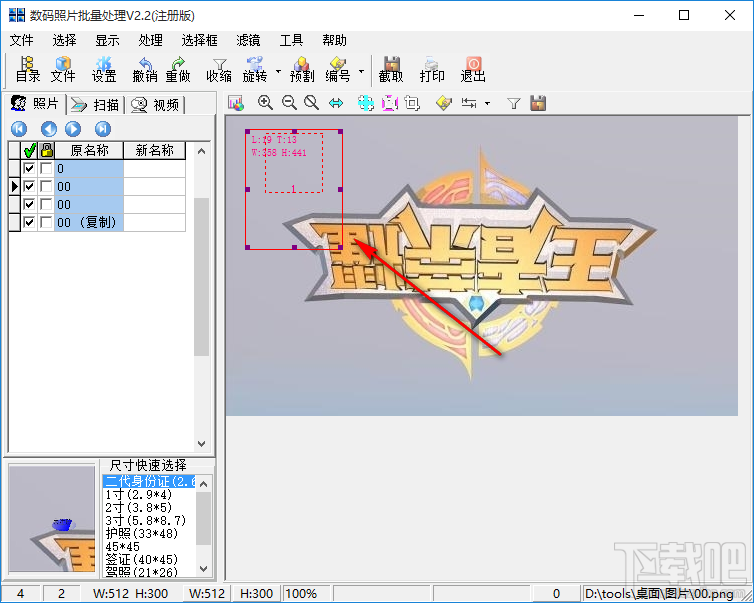Go to previous photo navigation button
This screenshot has width=754, height=603.
point(49,129)
